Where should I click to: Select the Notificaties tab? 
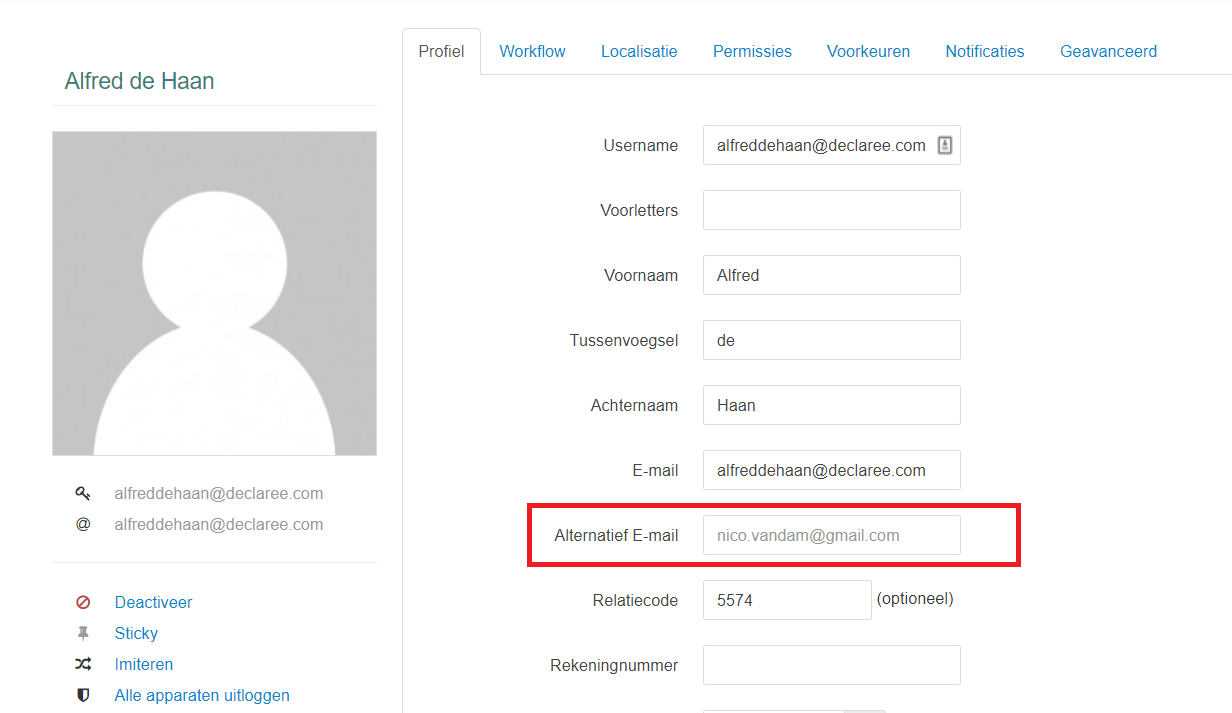984,52
